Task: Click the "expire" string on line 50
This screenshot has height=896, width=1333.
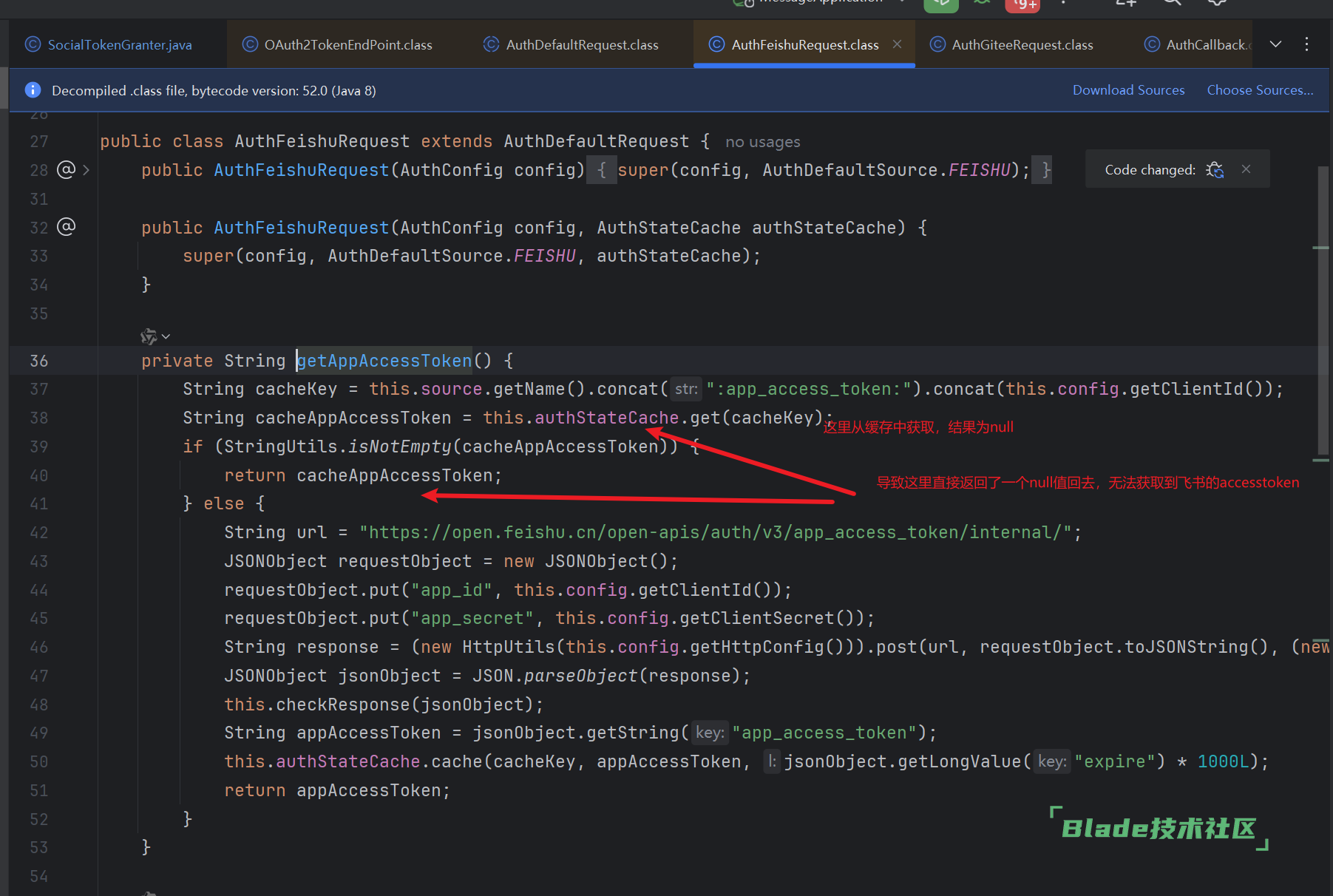Action: 1114,761
